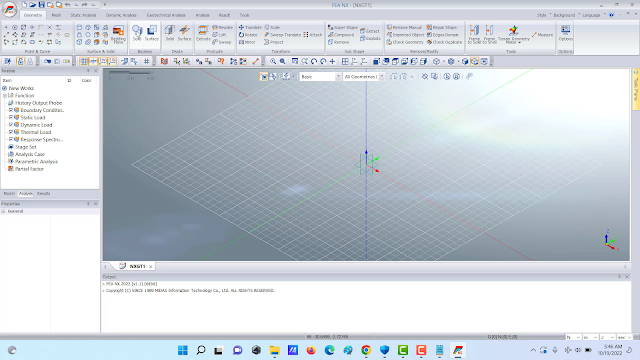Switch to the Tools ribbon tab
The image size is (640, 360).
pos(244,15)
